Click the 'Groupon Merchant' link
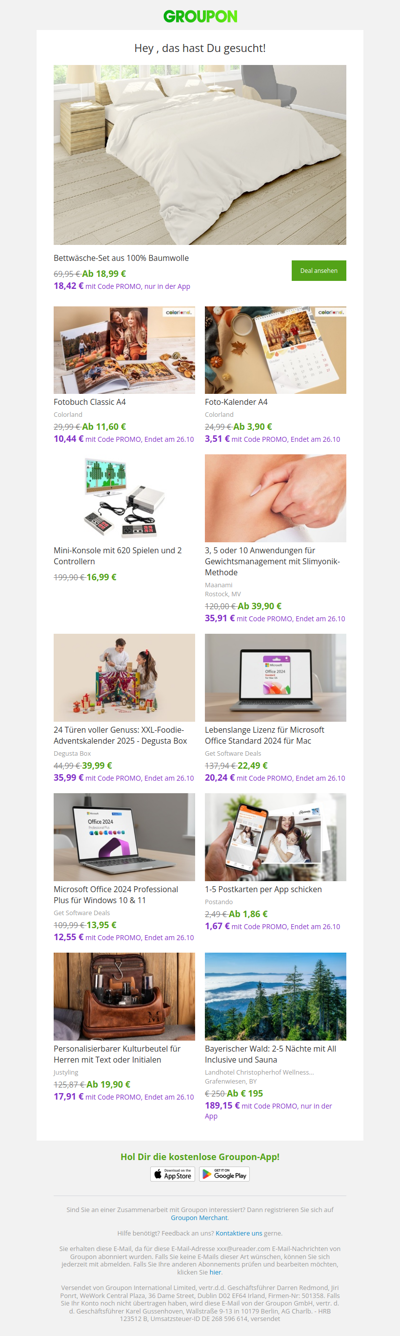 coord(200,1218)
